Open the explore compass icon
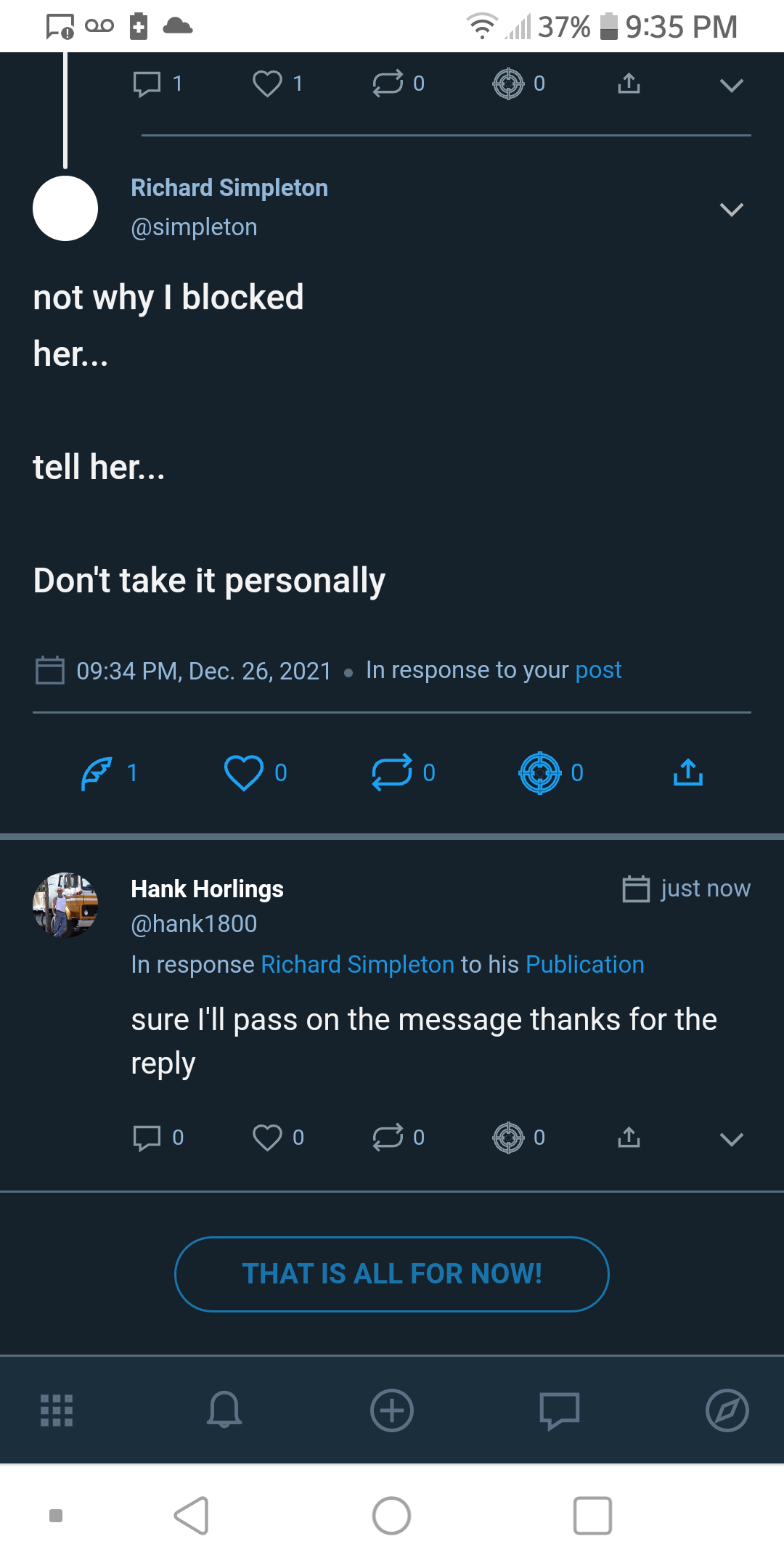 point(727,1410)
